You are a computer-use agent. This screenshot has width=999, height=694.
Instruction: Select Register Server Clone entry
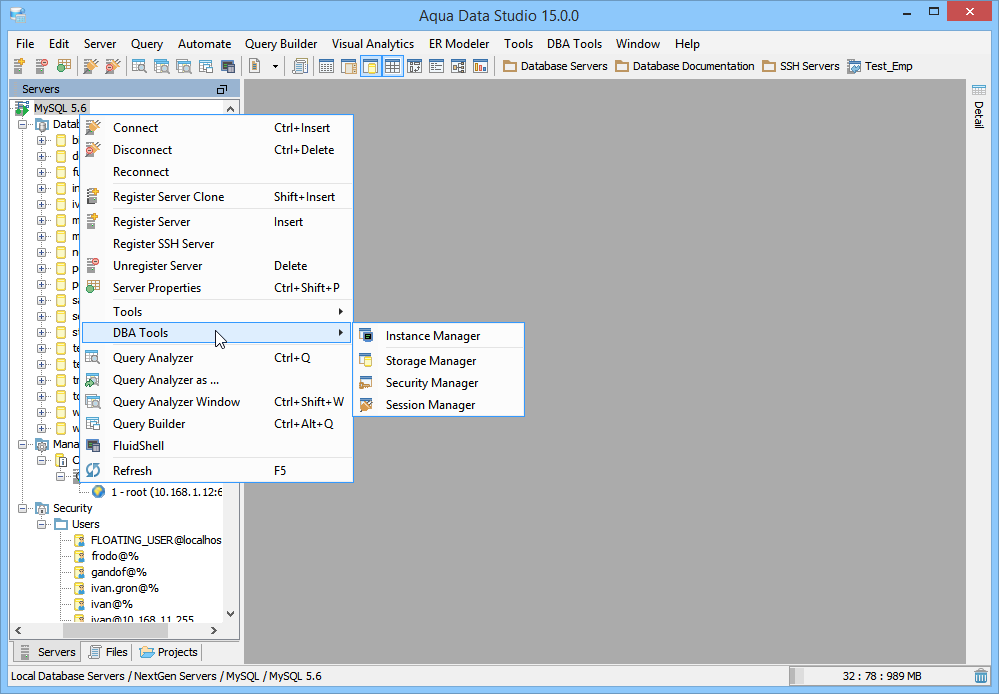pyautogui.click(x=217, y=196)
